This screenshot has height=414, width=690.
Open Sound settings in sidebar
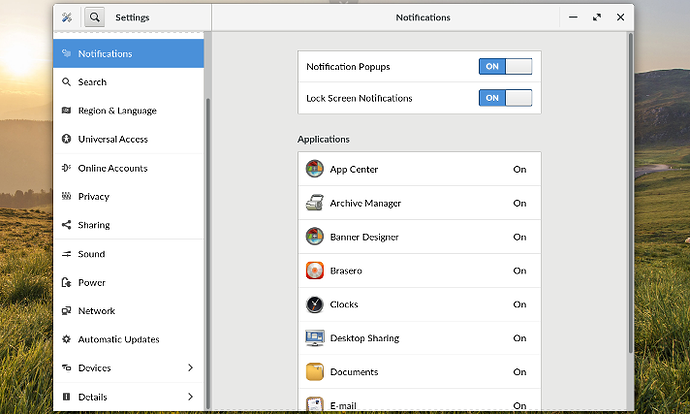coord(91,254)
